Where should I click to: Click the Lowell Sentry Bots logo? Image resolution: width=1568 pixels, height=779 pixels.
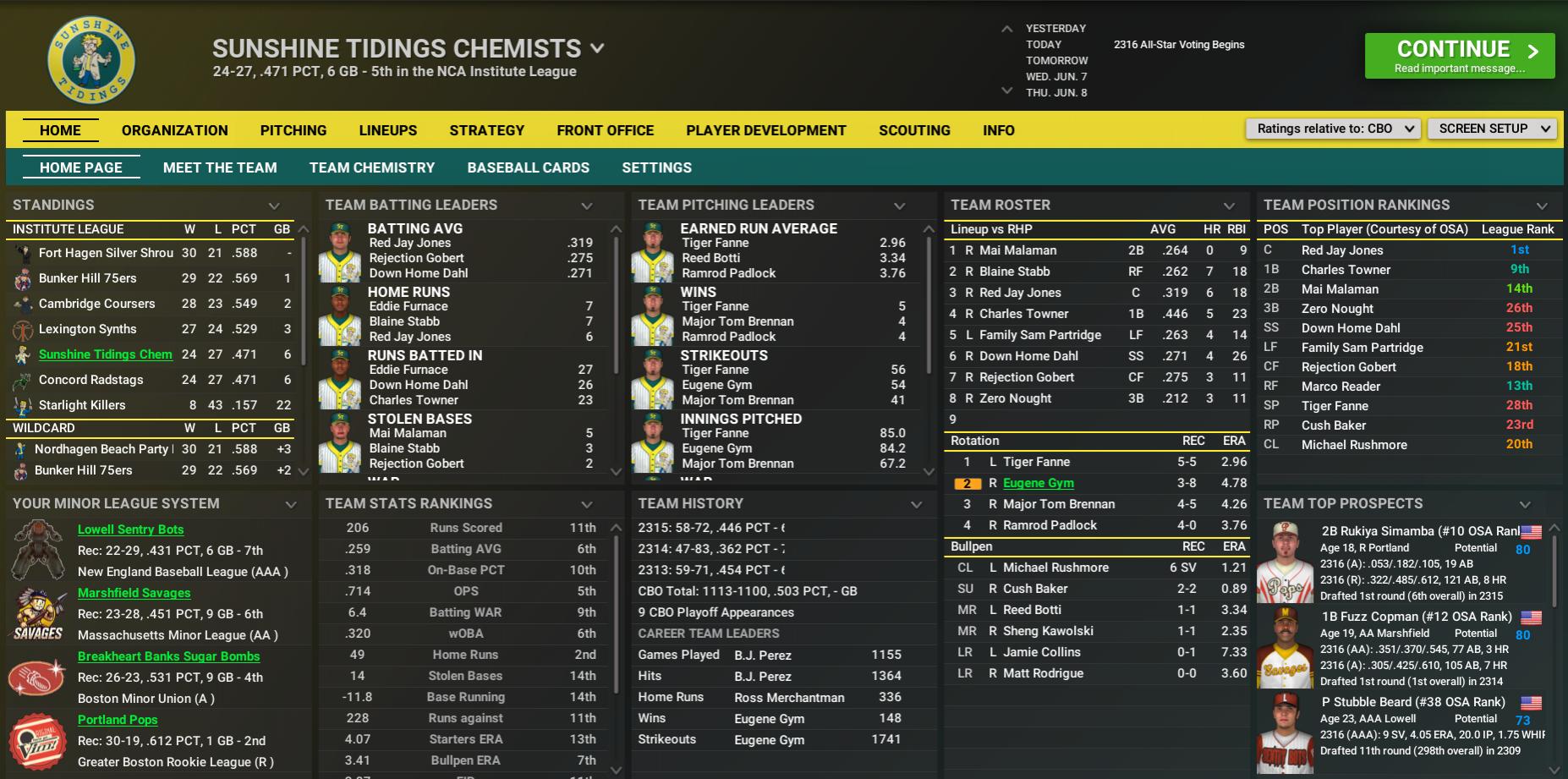(38, 549)
